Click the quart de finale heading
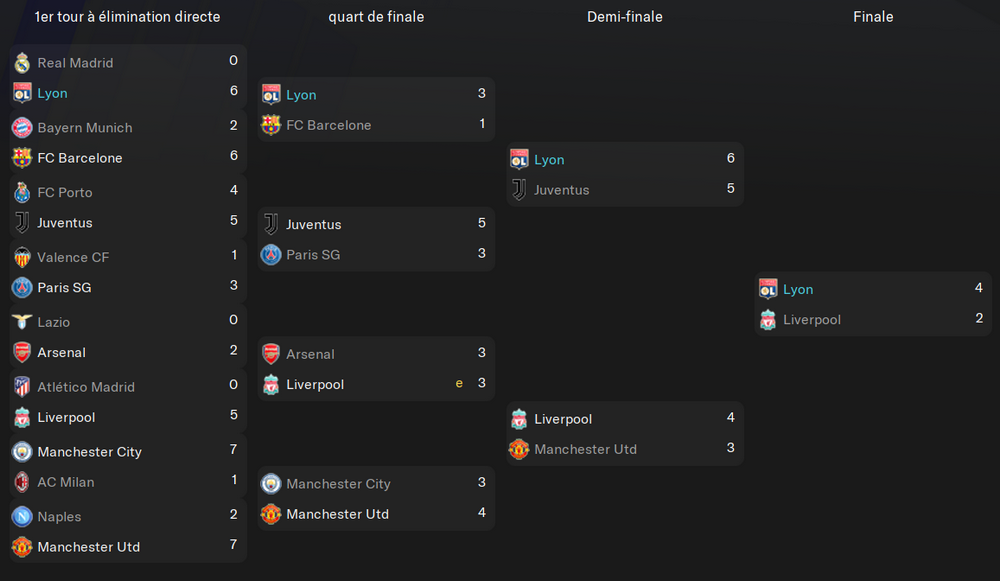 click(x=376, y=17)
